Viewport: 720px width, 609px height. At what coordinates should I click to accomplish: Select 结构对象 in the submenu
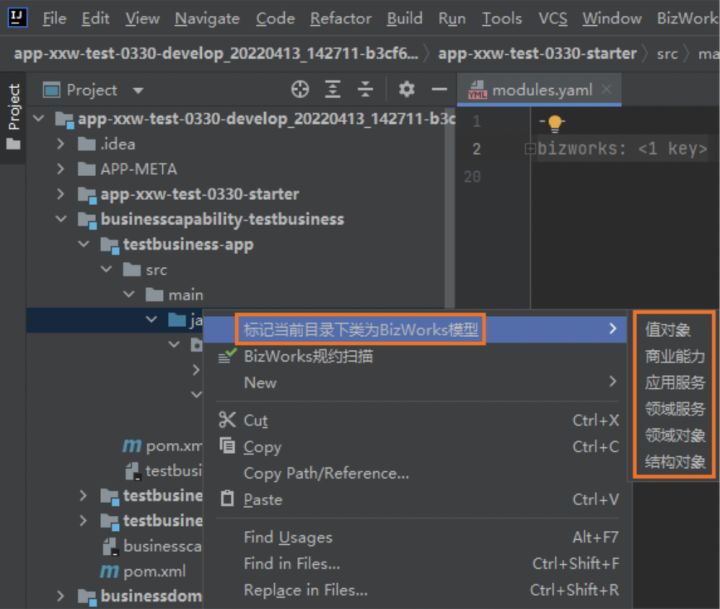[x=675, y=462]
